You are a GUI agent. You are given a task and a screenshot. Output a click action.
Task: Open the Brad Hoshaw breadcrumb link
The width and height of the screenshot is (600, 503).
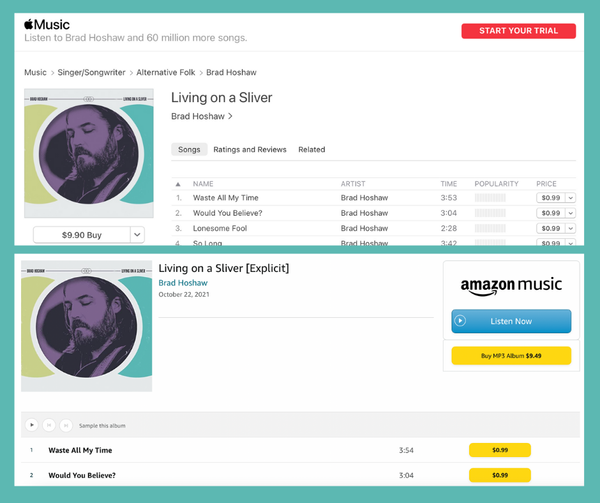(231, 72)
